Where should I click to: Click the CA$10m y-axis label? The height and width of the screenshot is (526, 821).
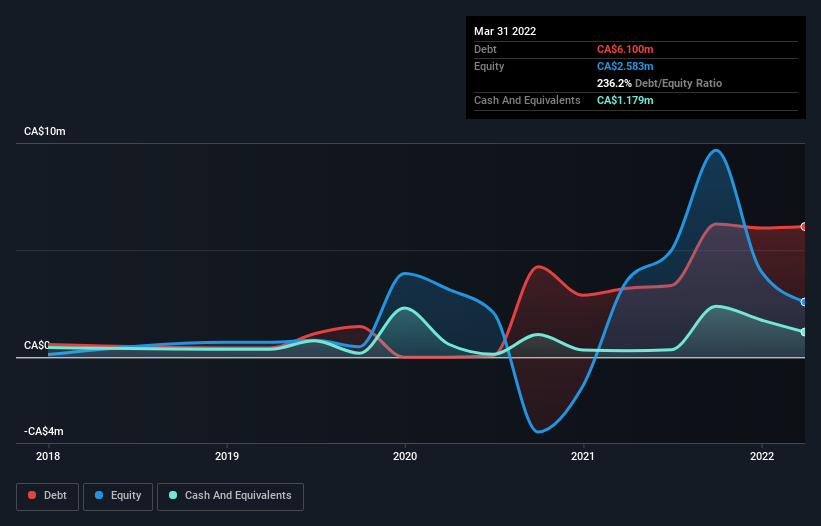coord(45,131)
